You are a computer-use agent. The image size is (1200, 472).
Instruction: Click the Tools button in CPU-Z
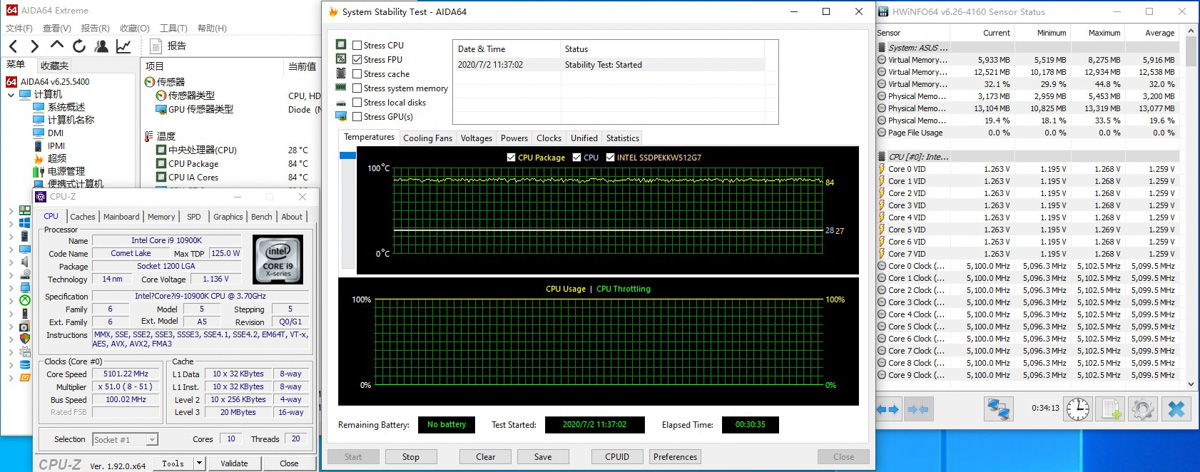coord(174,464)
